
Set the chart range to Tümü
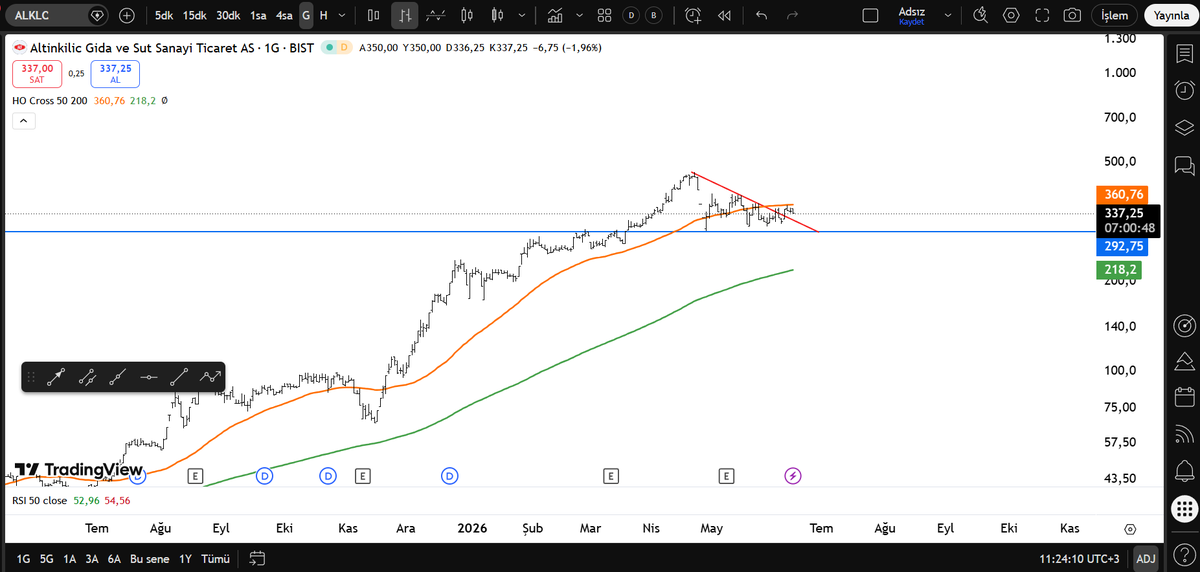(x=215, y=558)
